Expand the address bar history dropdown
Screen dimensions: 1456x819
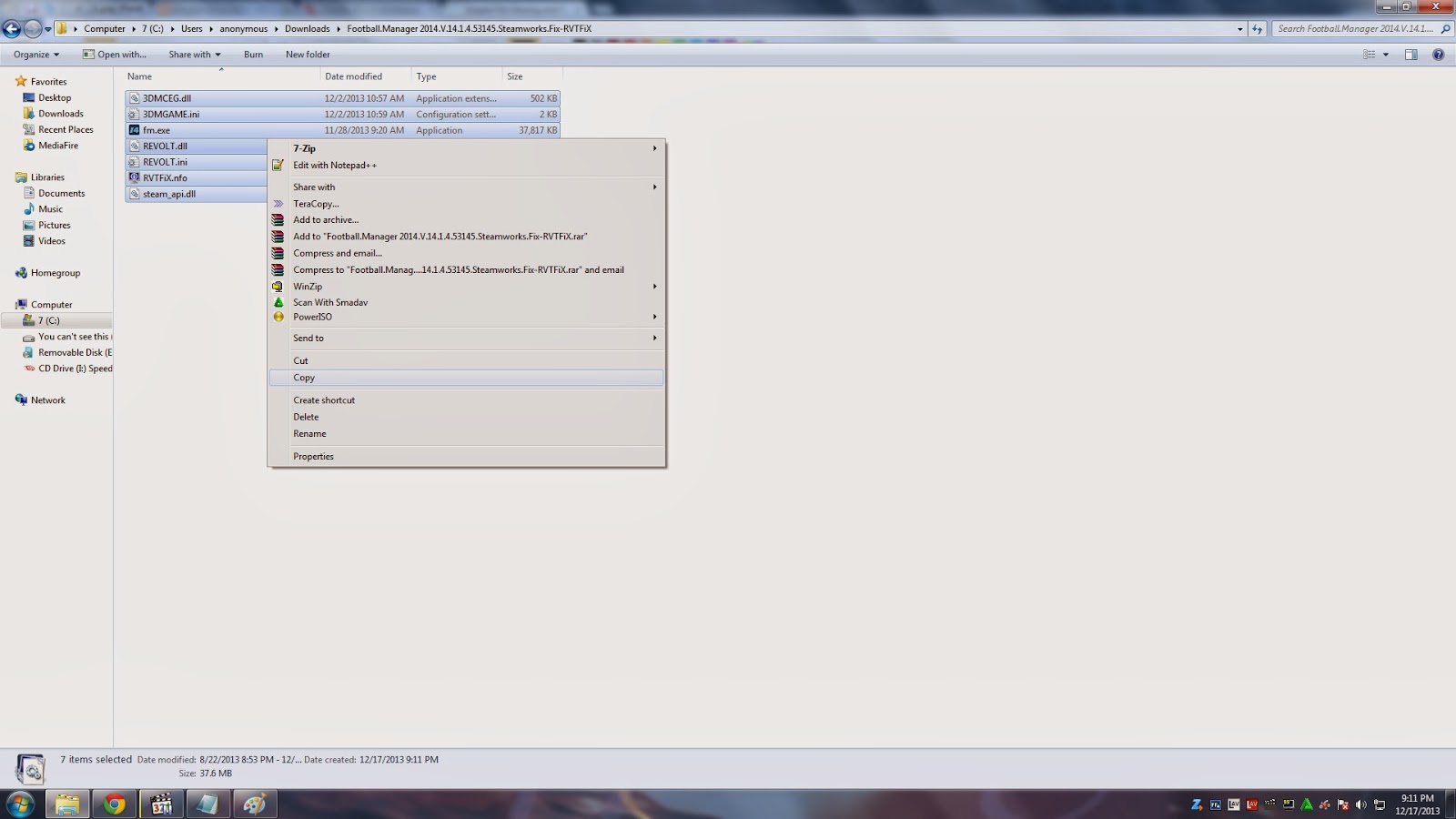pyautogui.click(x=1239, y=29)
